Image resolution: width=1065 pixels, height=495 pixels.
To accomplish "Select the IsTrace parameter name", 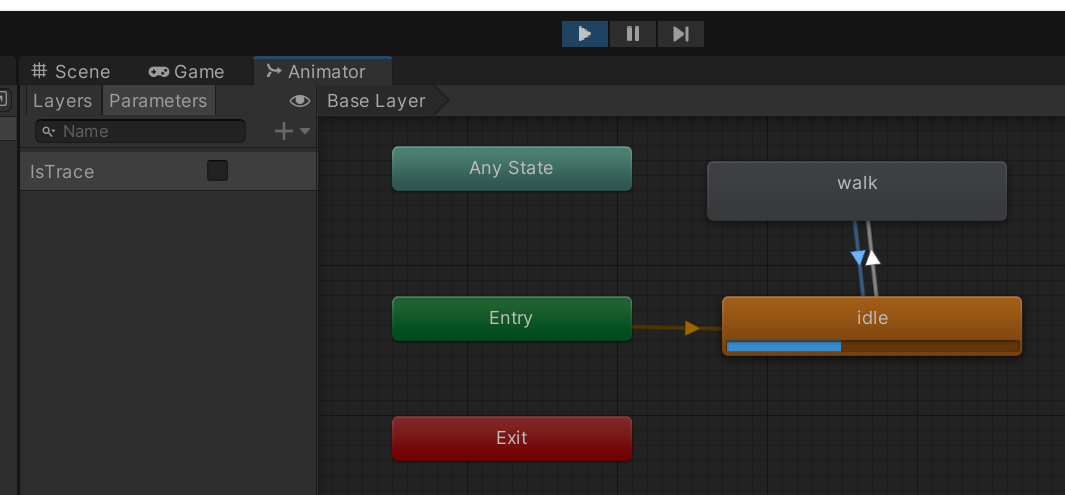I will coord(62,172).
